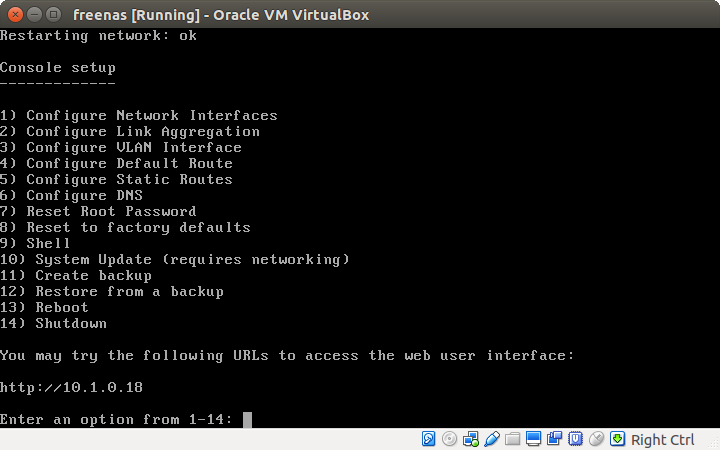The width and height of the screenshot is (720, 450).
Task: Open the shared folders icon
Action: click(x=512, y=439)
